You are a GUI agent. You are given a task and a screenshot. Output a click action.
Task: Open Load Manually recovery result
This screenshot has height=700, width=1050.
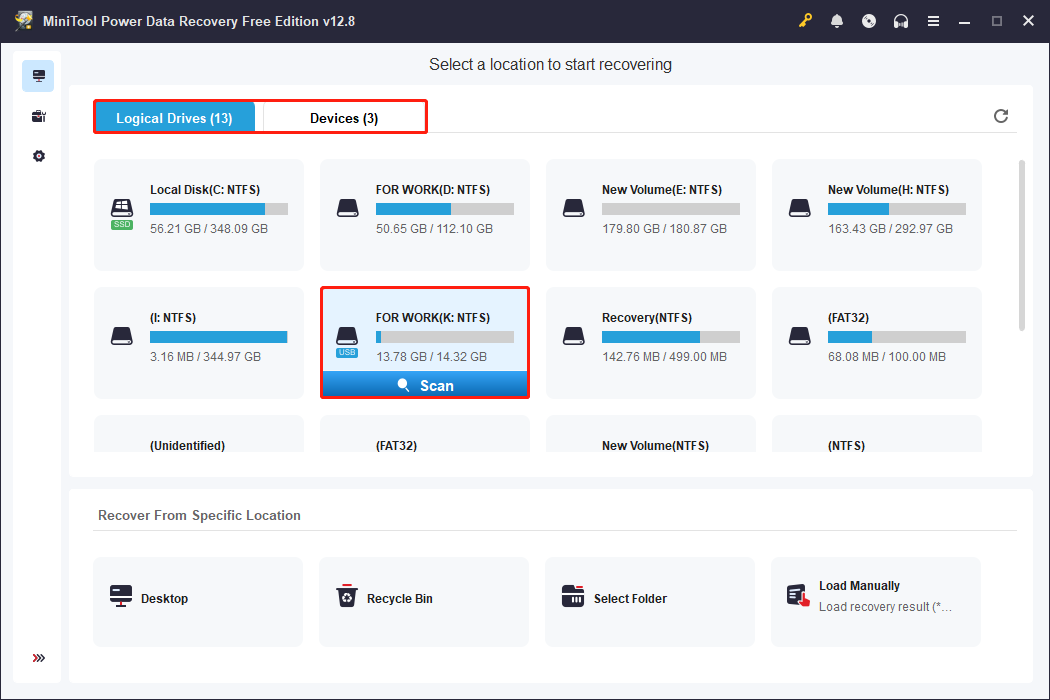(875, 597)
